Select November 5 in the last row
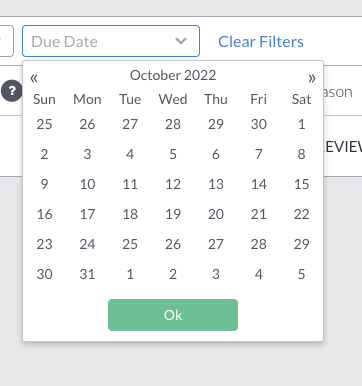 click(302, 274)
